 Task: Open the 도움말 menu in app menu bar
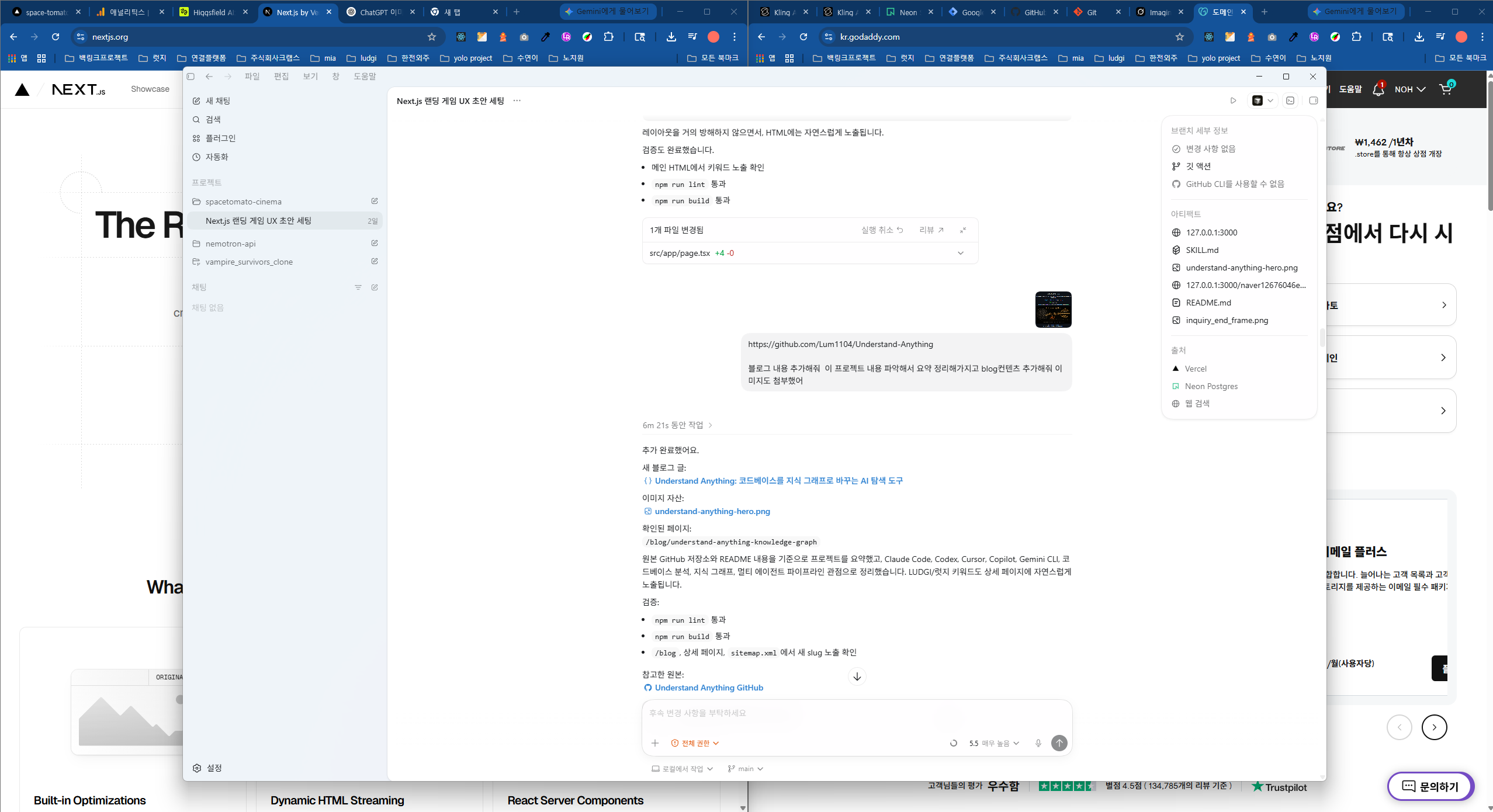(x=365, y=77)
